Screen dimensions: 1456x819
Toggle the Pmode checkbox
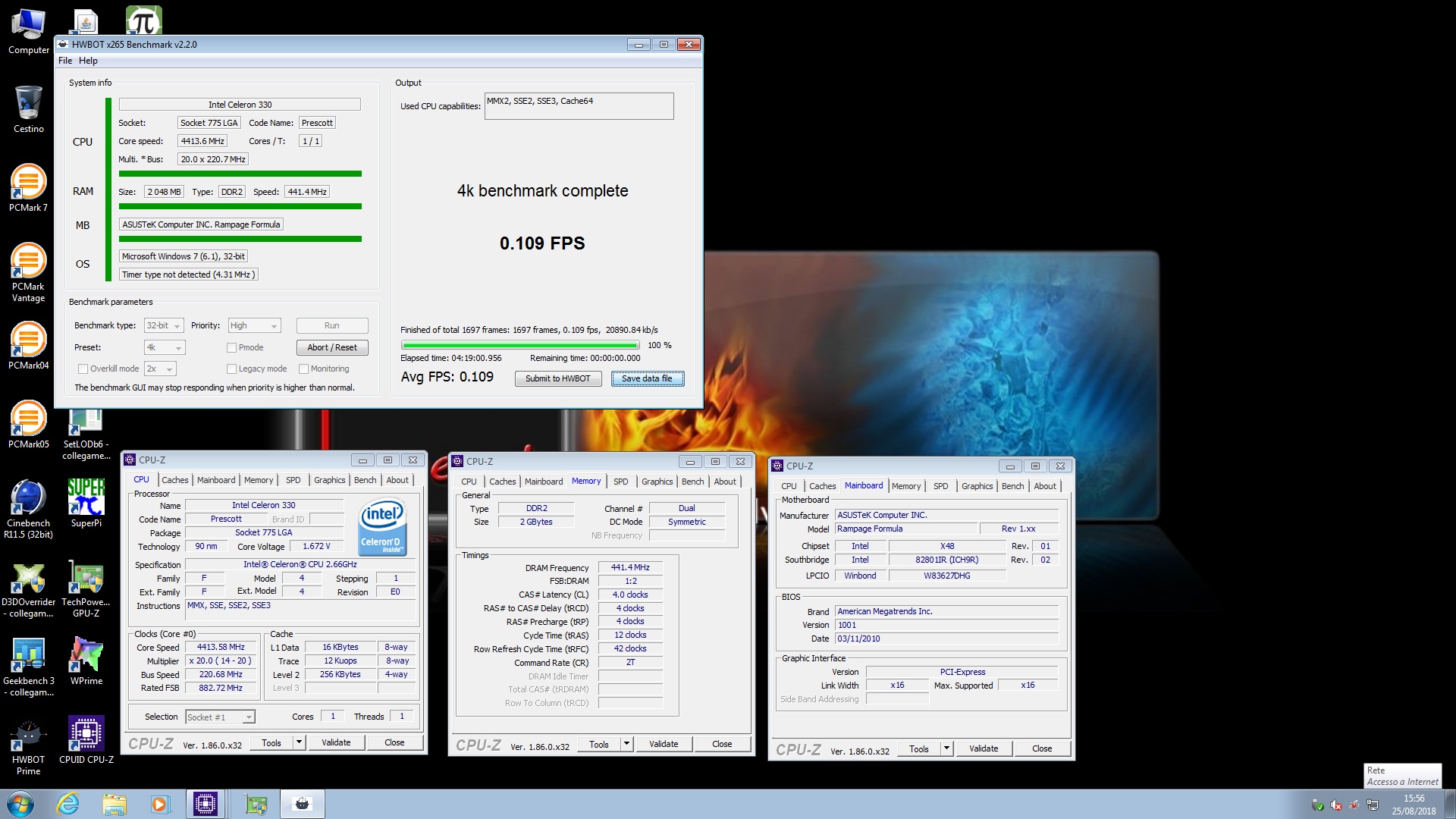pyautogui.click(x=231, y=347)
